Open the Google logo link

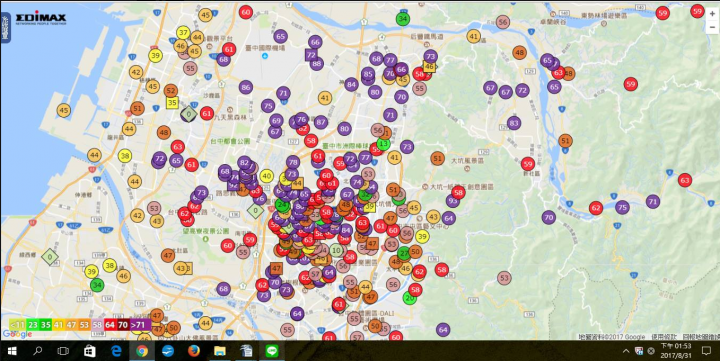(x=17, y=334)
